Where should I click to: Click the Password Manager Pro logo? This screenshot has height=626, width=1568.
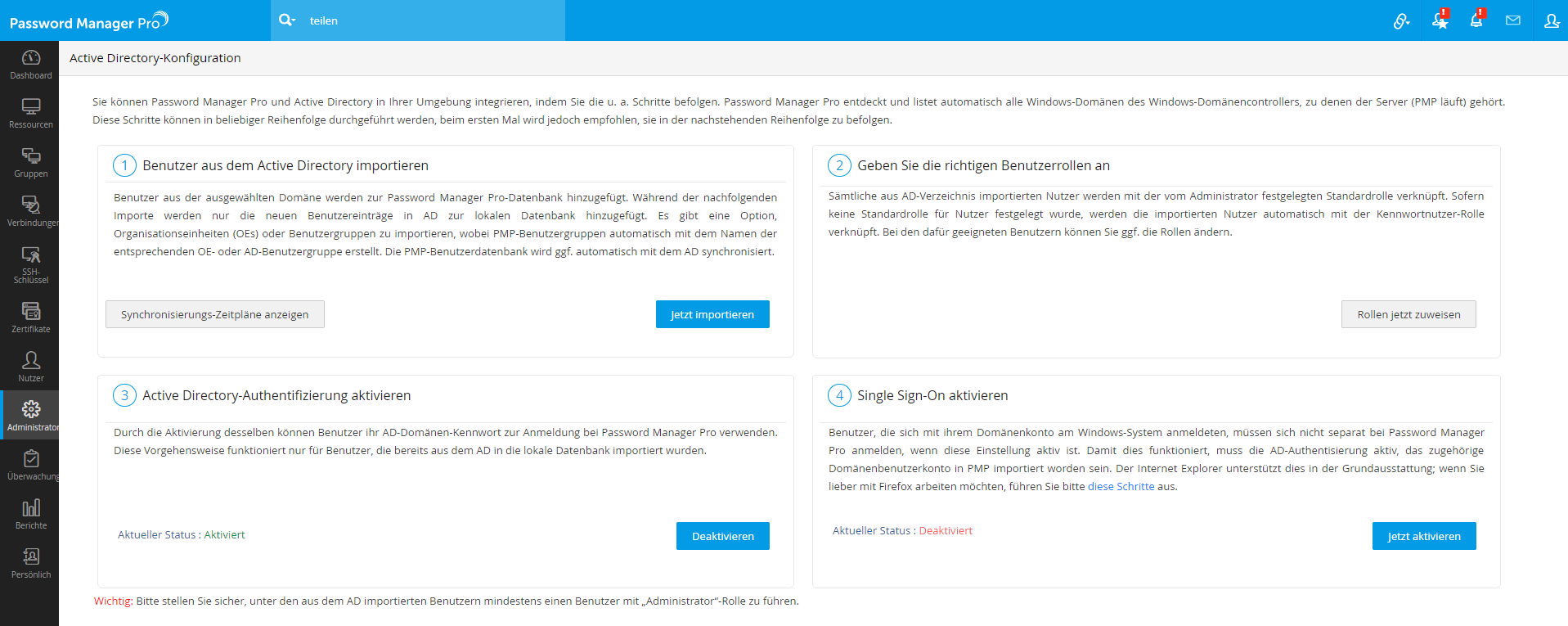pos(88,20)
